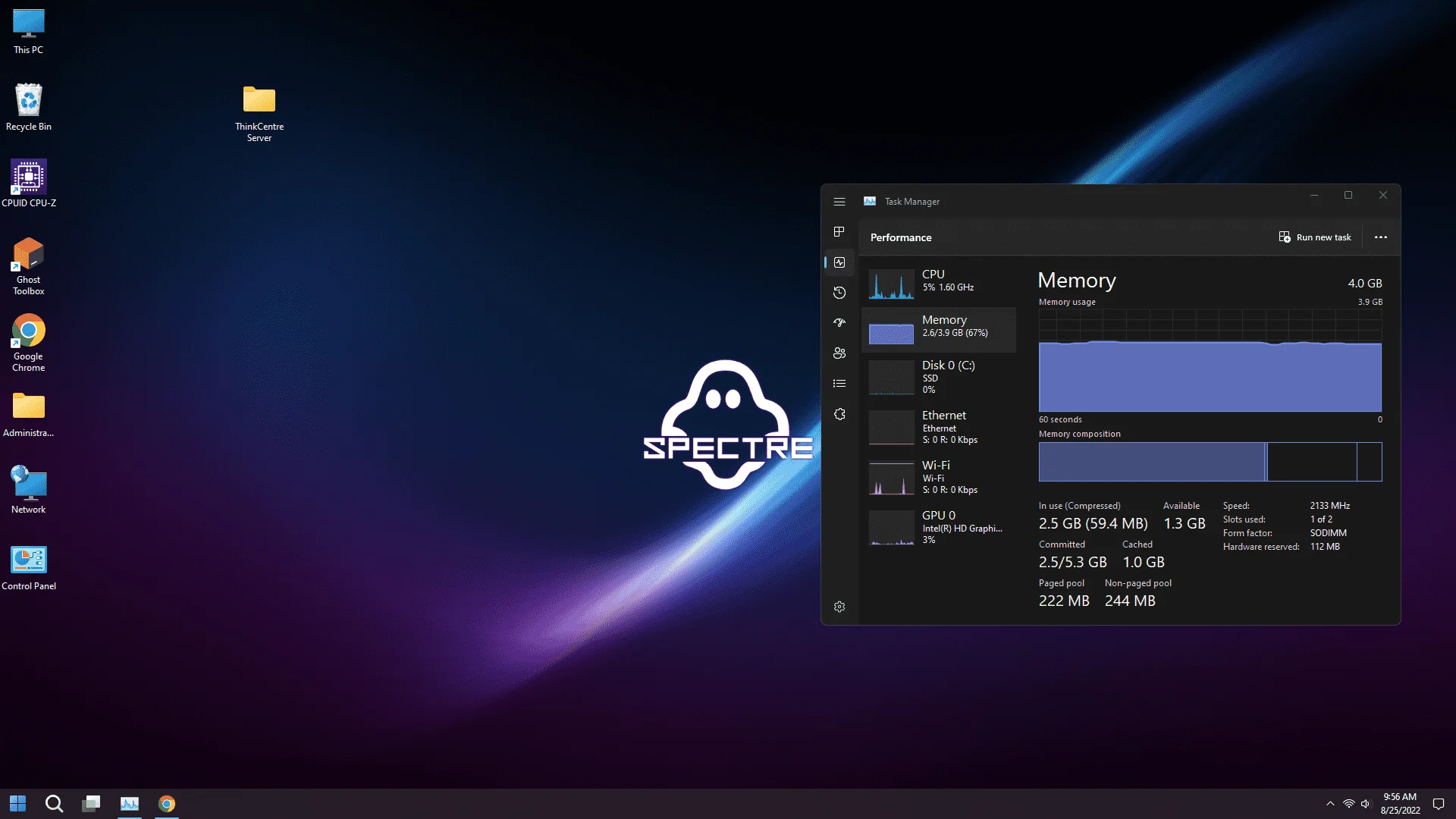Image resolution: width=1456 pixels, height=819 pixels.
Task: Click the Memory composition bar
Action: point(1210,462)
